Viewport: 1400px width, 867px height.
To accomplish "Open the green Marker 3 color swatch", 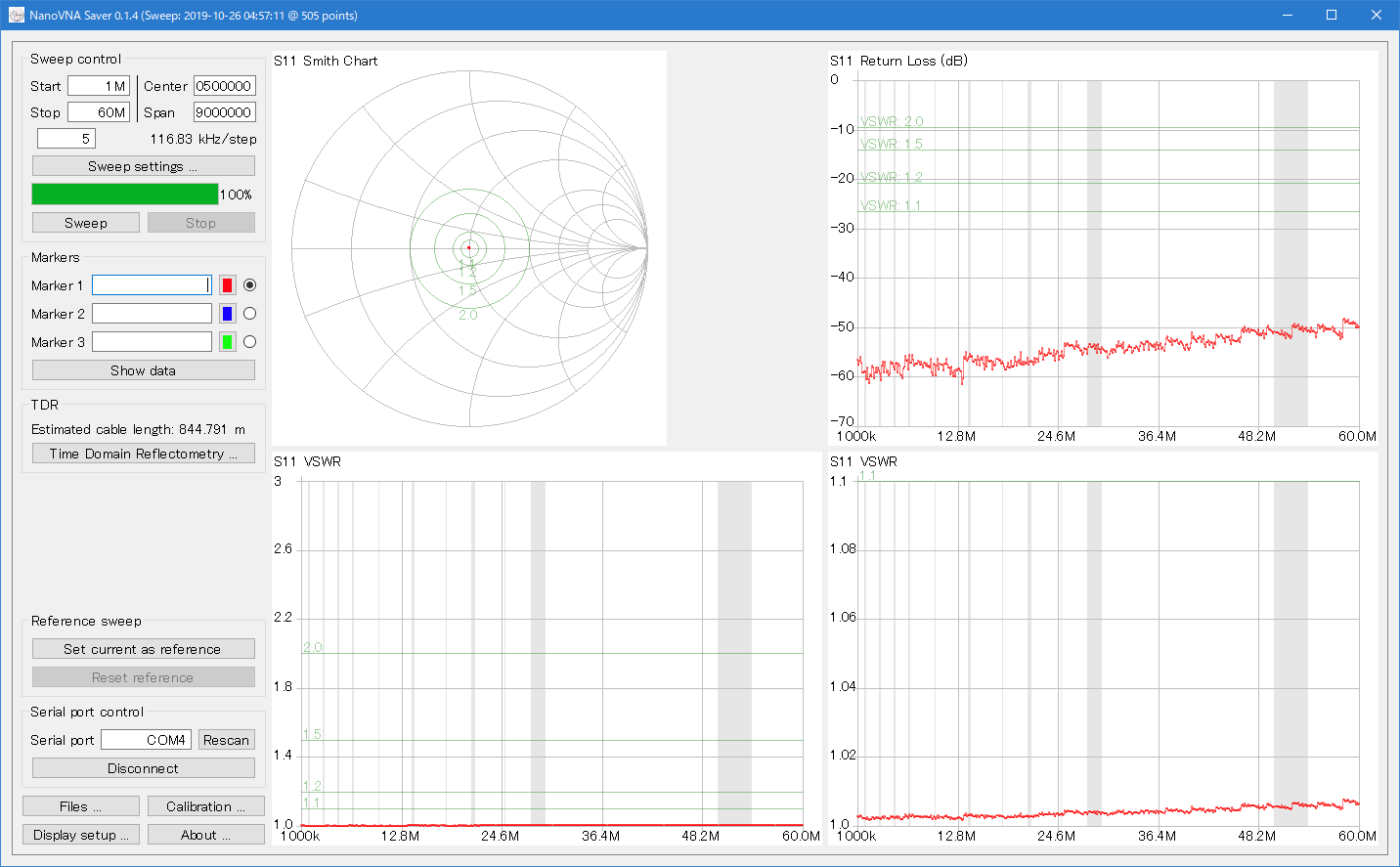I will tap(227, 342).
